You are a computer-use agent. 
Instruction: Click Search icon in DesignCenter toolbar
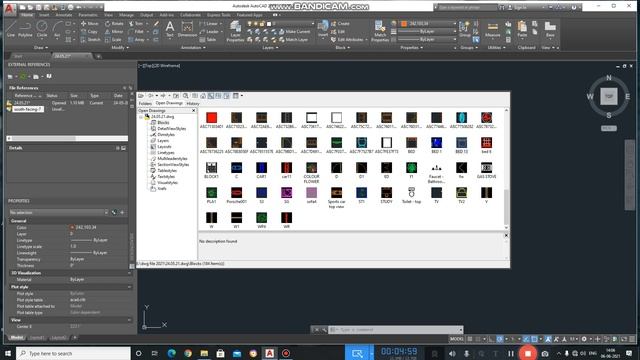(x=186, y=96)
